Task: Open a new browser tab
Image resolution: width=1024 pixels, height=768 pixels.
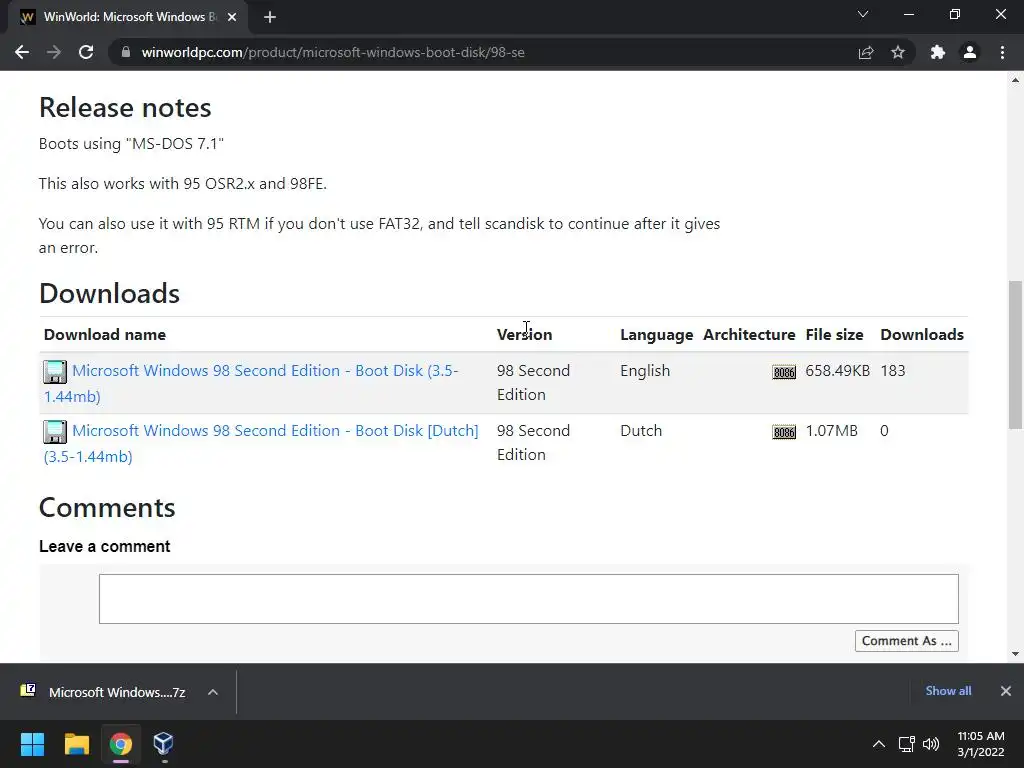Action: point(270,17)
